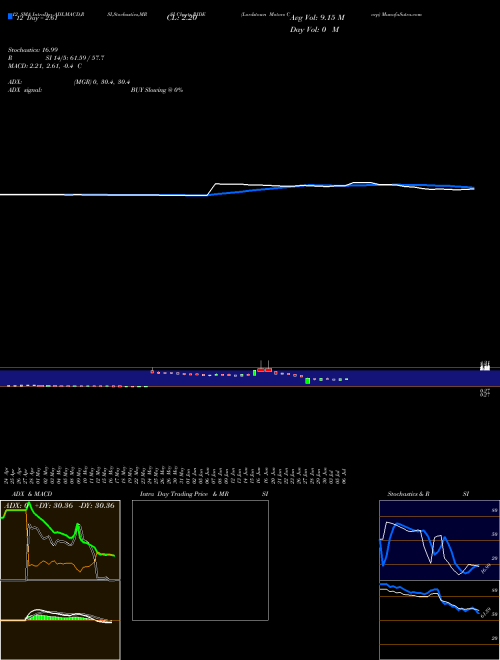The image size is (500, 660).
Task: Click the 'BUY Slowing @ 0%' signal text
Action: (157, 90)
